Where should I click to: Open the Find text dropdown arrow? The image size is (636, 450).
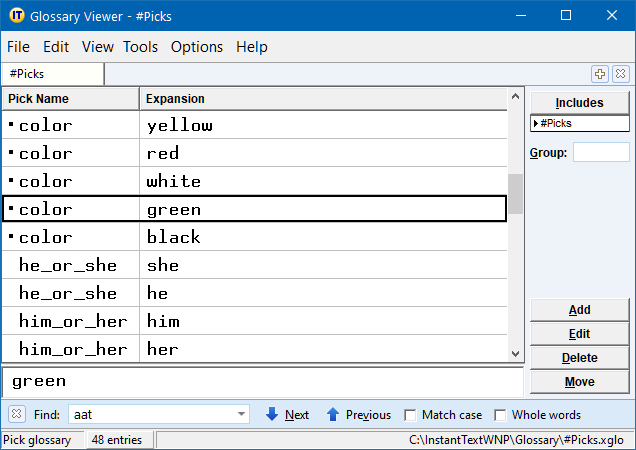click(241, 414)
